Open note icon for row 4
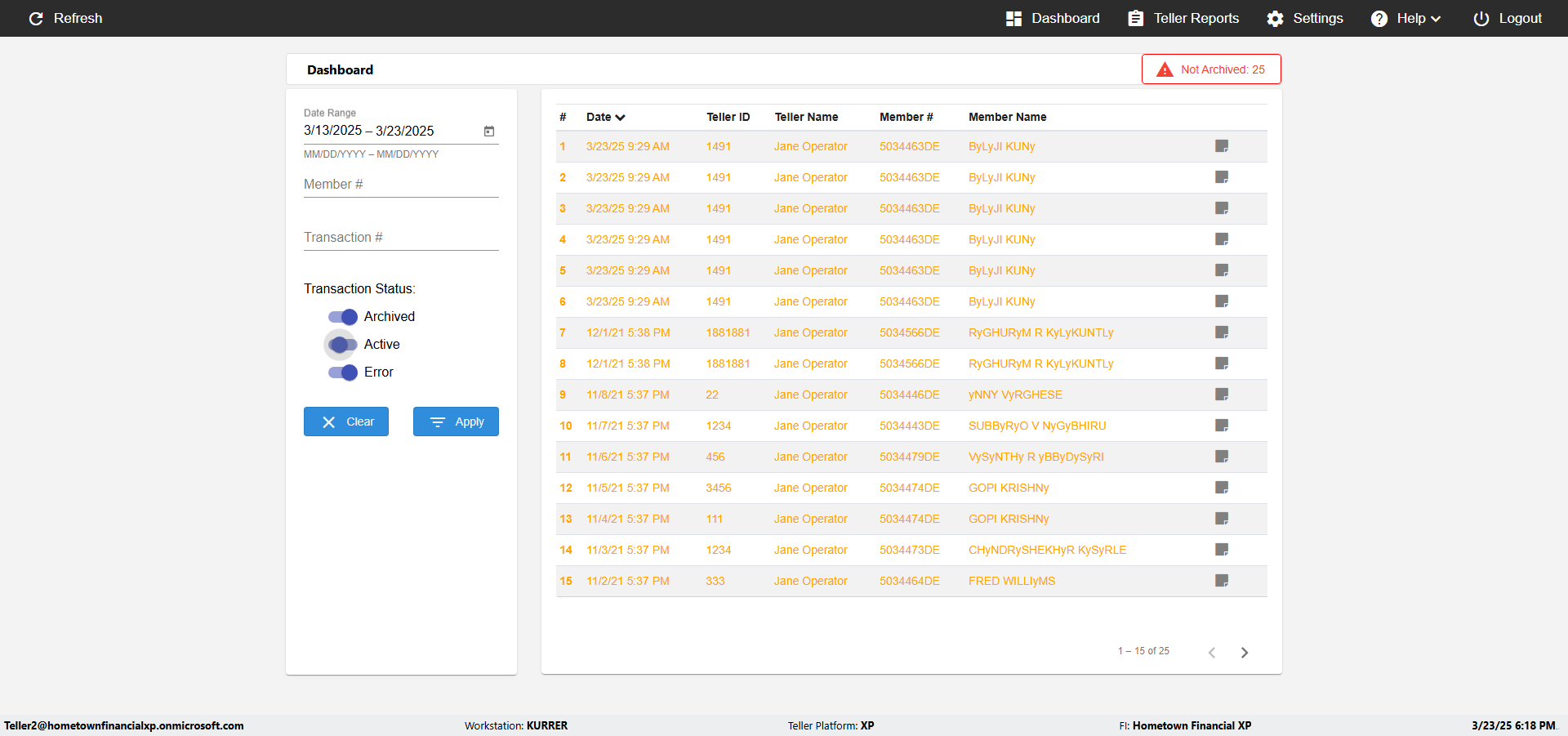This screenshot has height=736, width=1568. pyautogui.click(x=1222, y=239)
